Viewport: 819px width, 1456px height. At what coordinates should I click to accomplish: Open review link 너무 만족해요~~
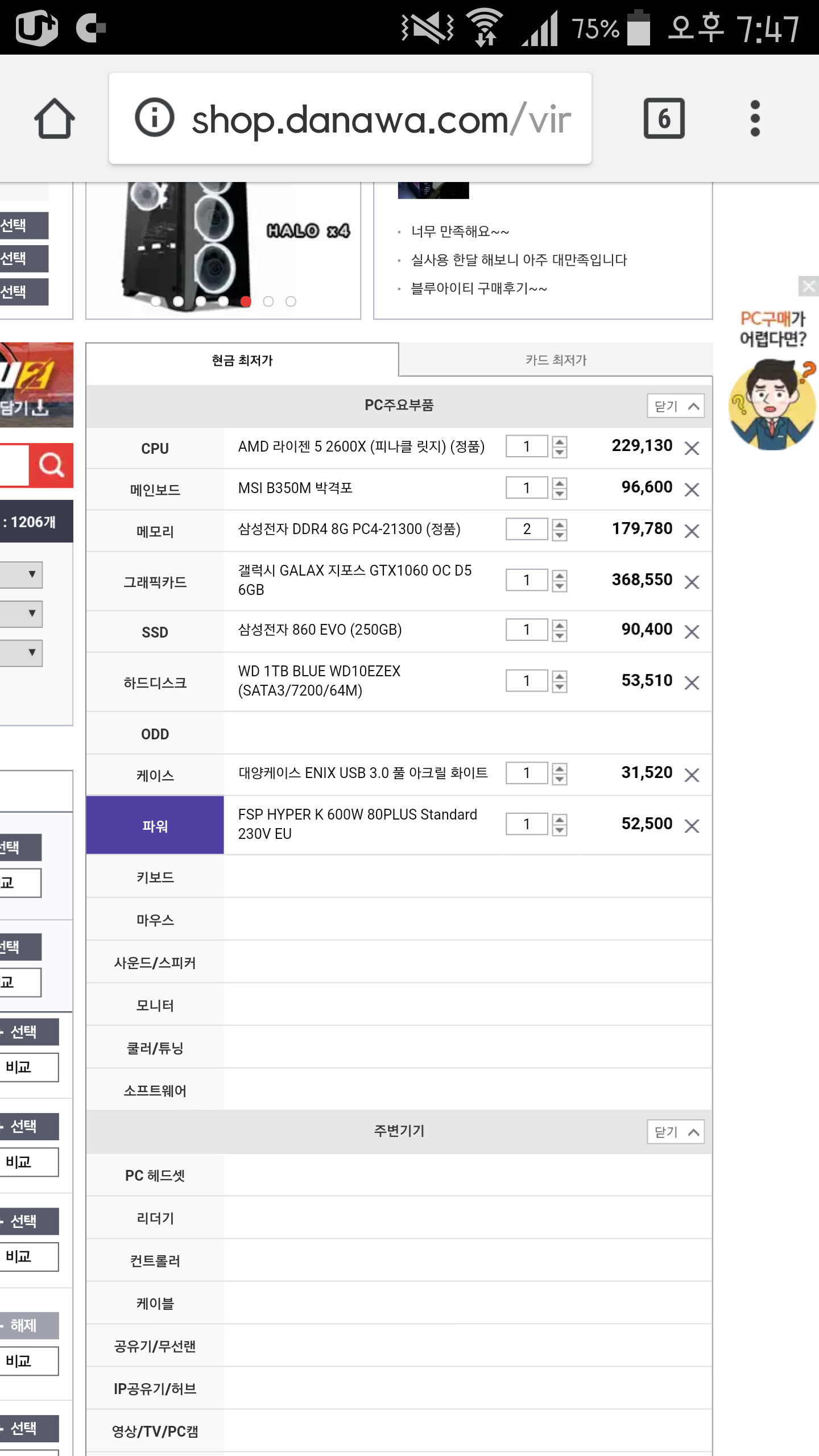pos(460,231)
